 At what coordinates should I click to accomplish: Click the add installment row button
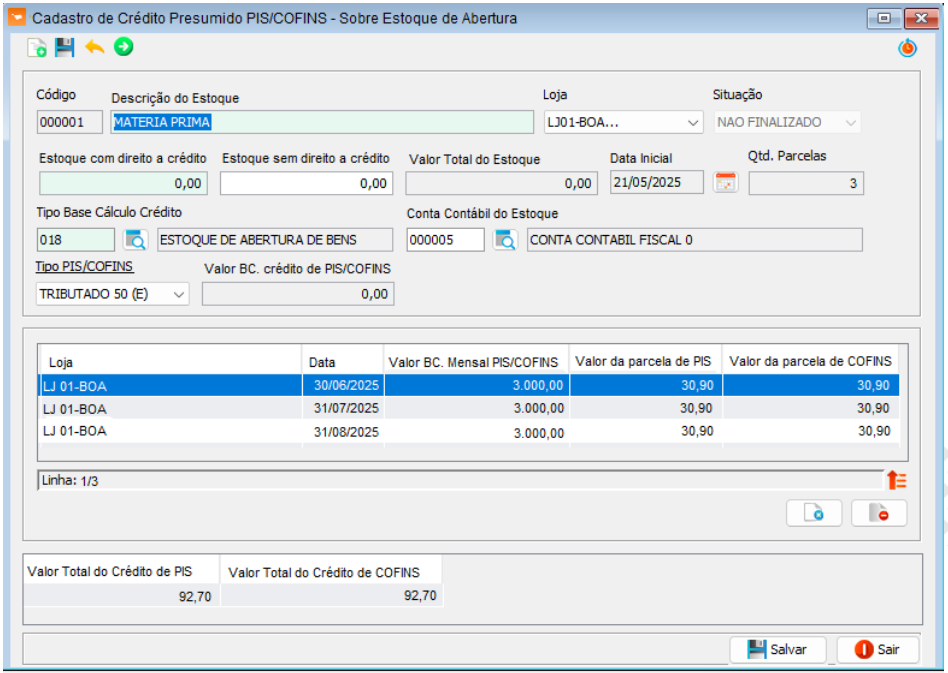point(815,513)
